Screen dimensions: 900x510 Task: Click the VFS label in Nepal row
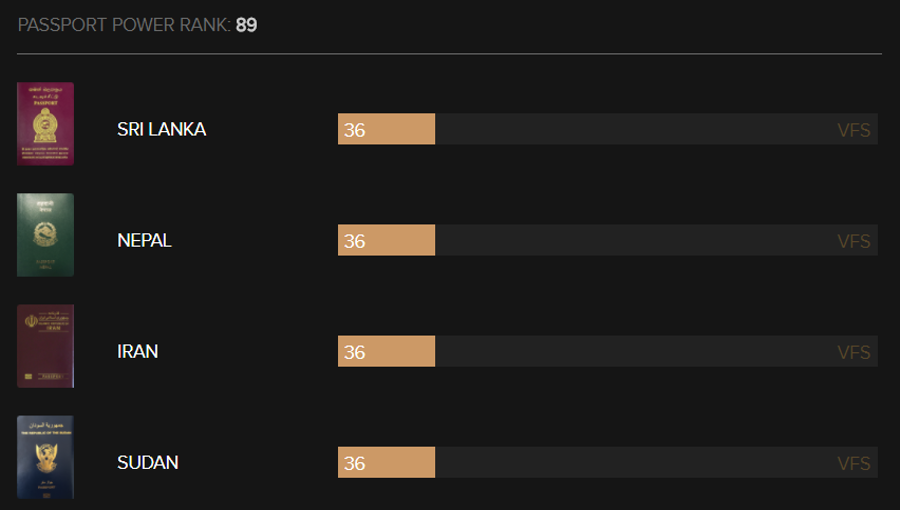coord(854,241)
